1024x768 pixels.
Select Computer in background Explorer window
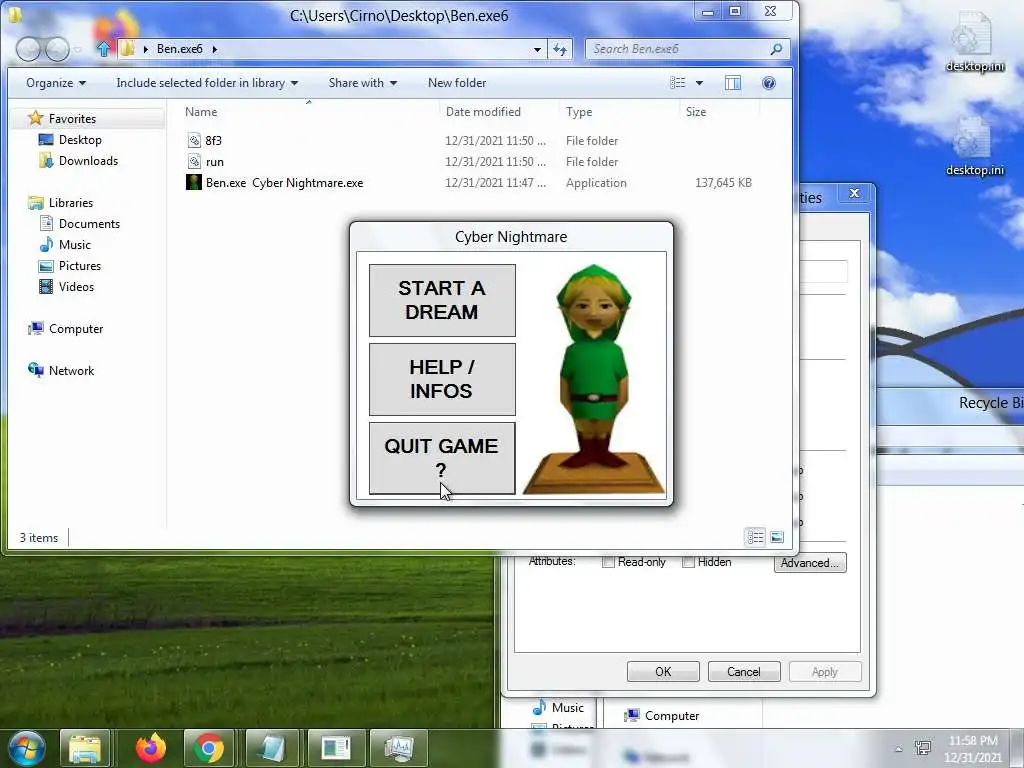pyautogui.click(x=662, y=716)
